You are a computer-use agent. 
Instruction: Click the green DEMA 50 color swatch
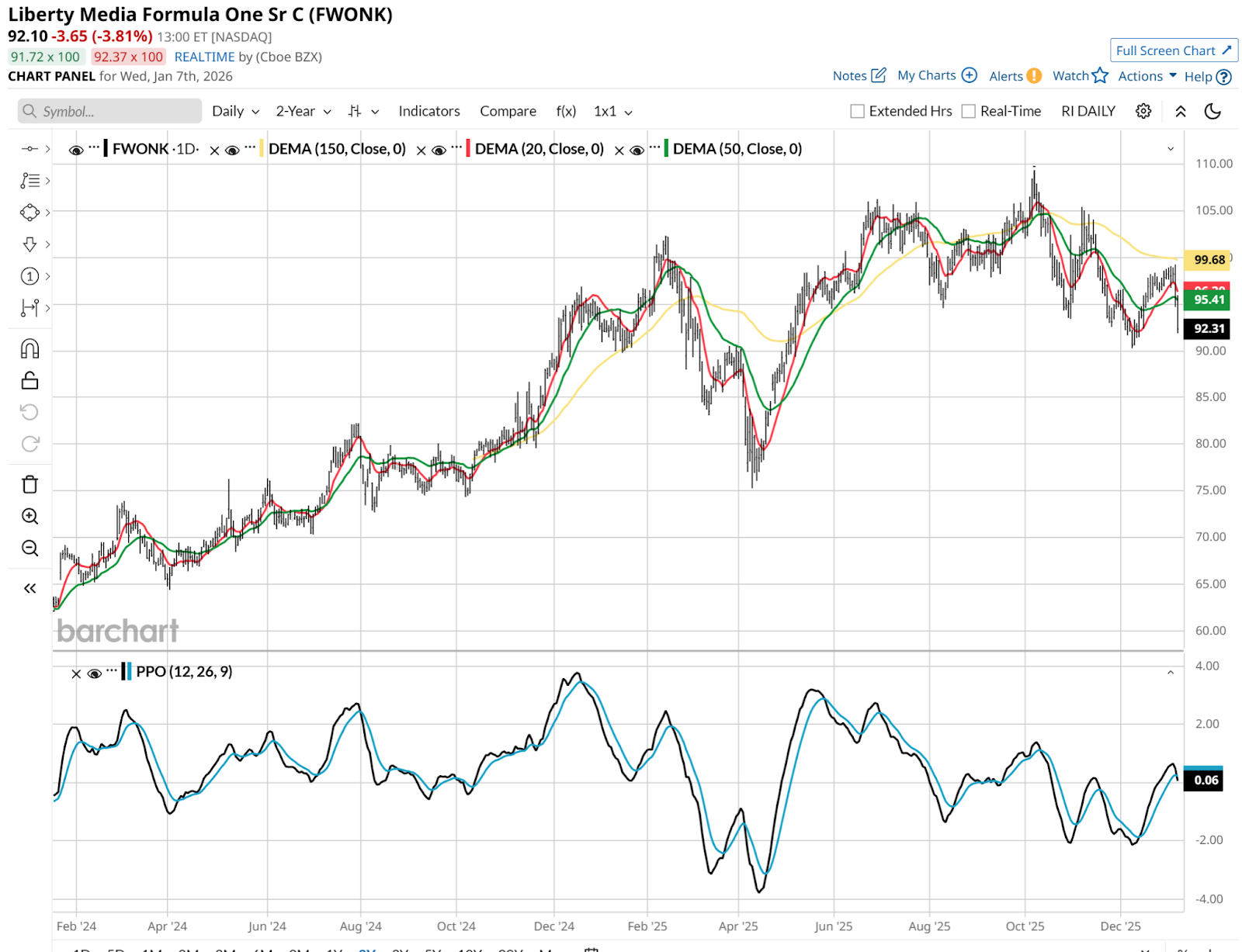tap(666, 149)
